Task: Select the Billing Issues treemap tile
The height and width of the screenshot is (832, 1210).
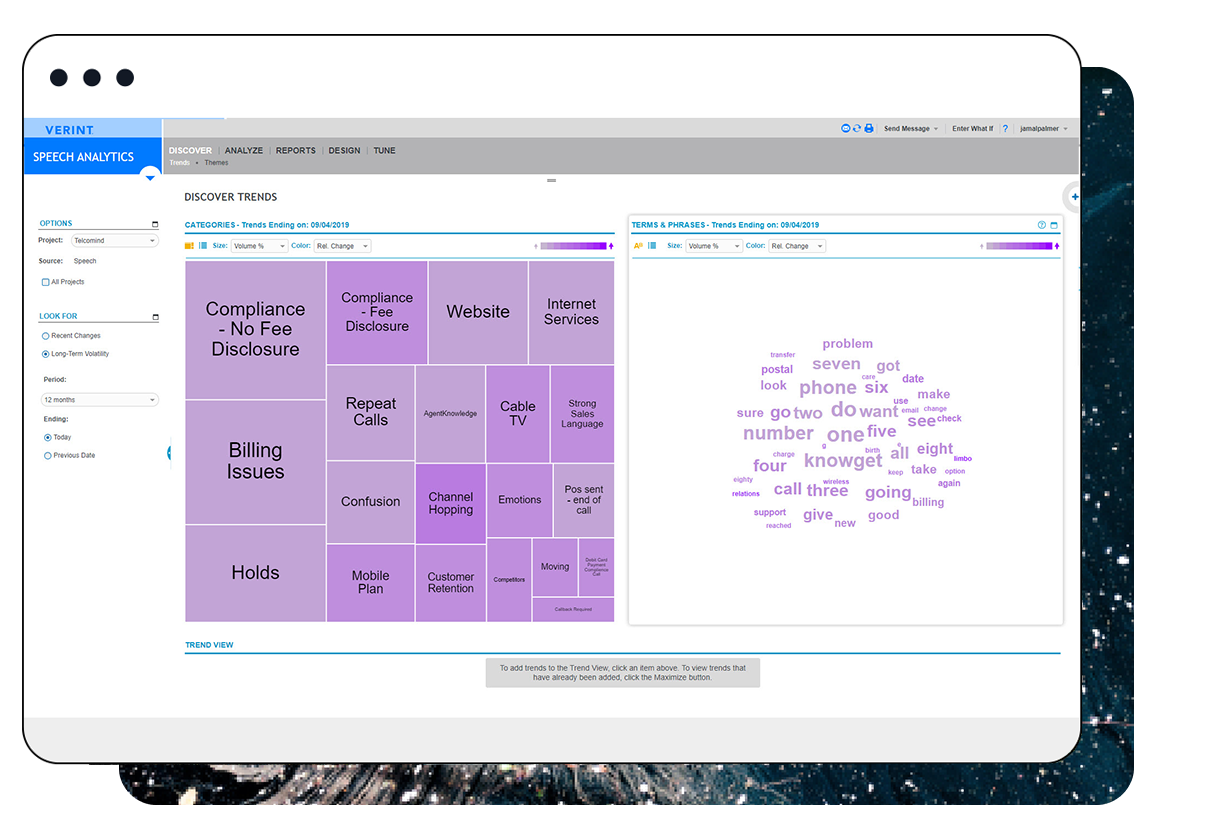Action: 255,461
